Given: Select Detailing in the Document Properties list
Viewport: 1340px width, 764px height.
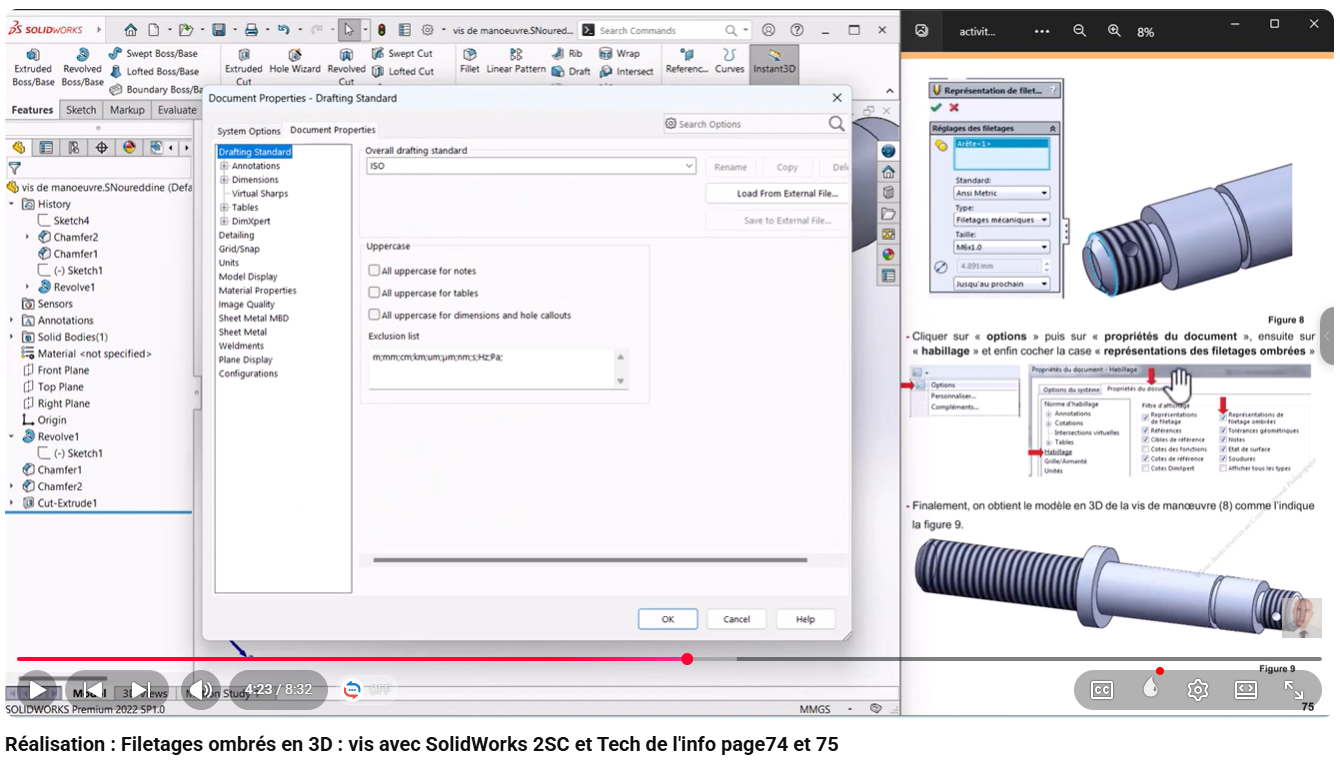Looking at the screenshot, I should point(236,235).
